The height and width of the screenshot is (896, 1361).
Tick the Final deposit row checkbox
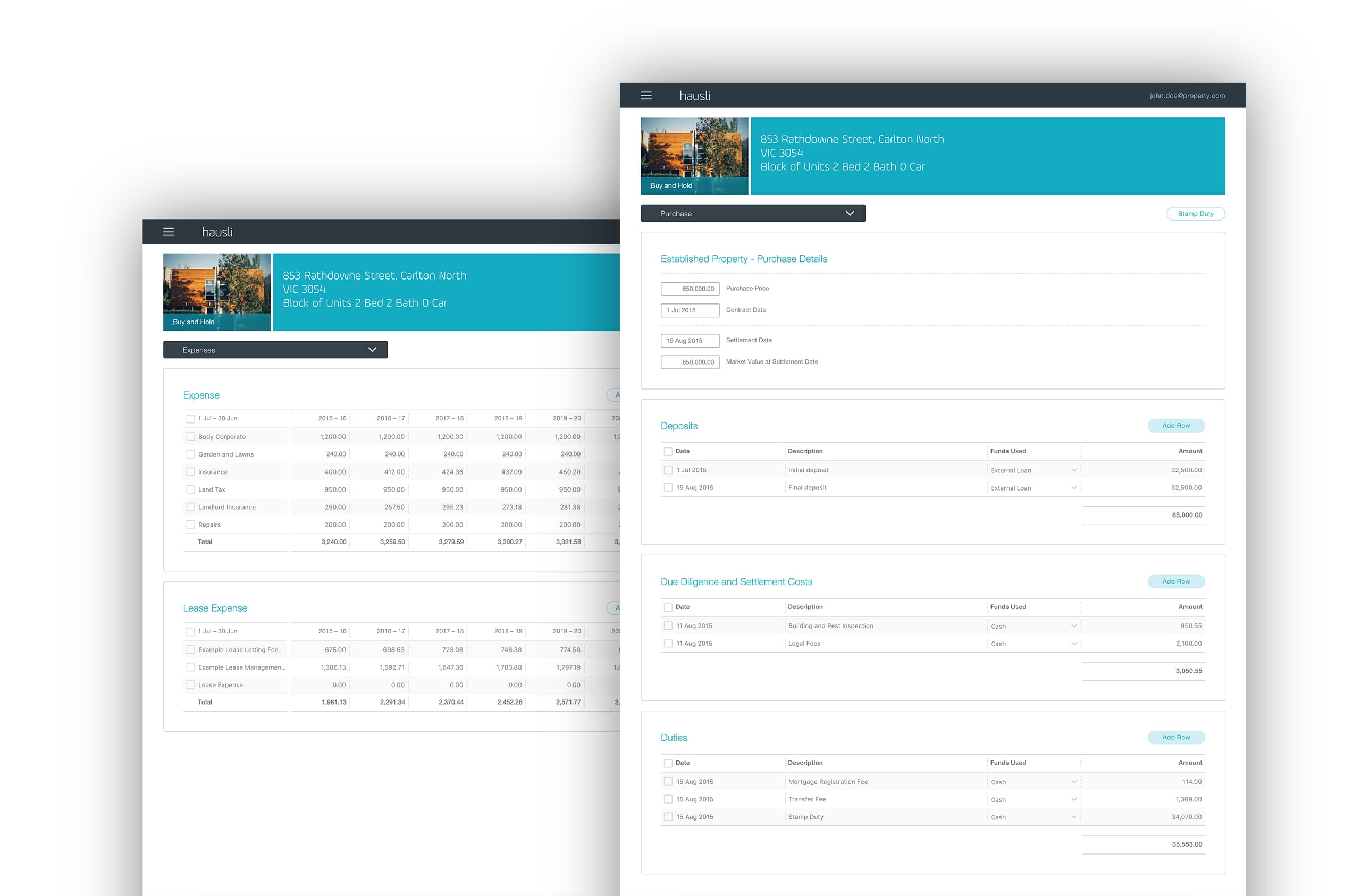coord(668,488)
